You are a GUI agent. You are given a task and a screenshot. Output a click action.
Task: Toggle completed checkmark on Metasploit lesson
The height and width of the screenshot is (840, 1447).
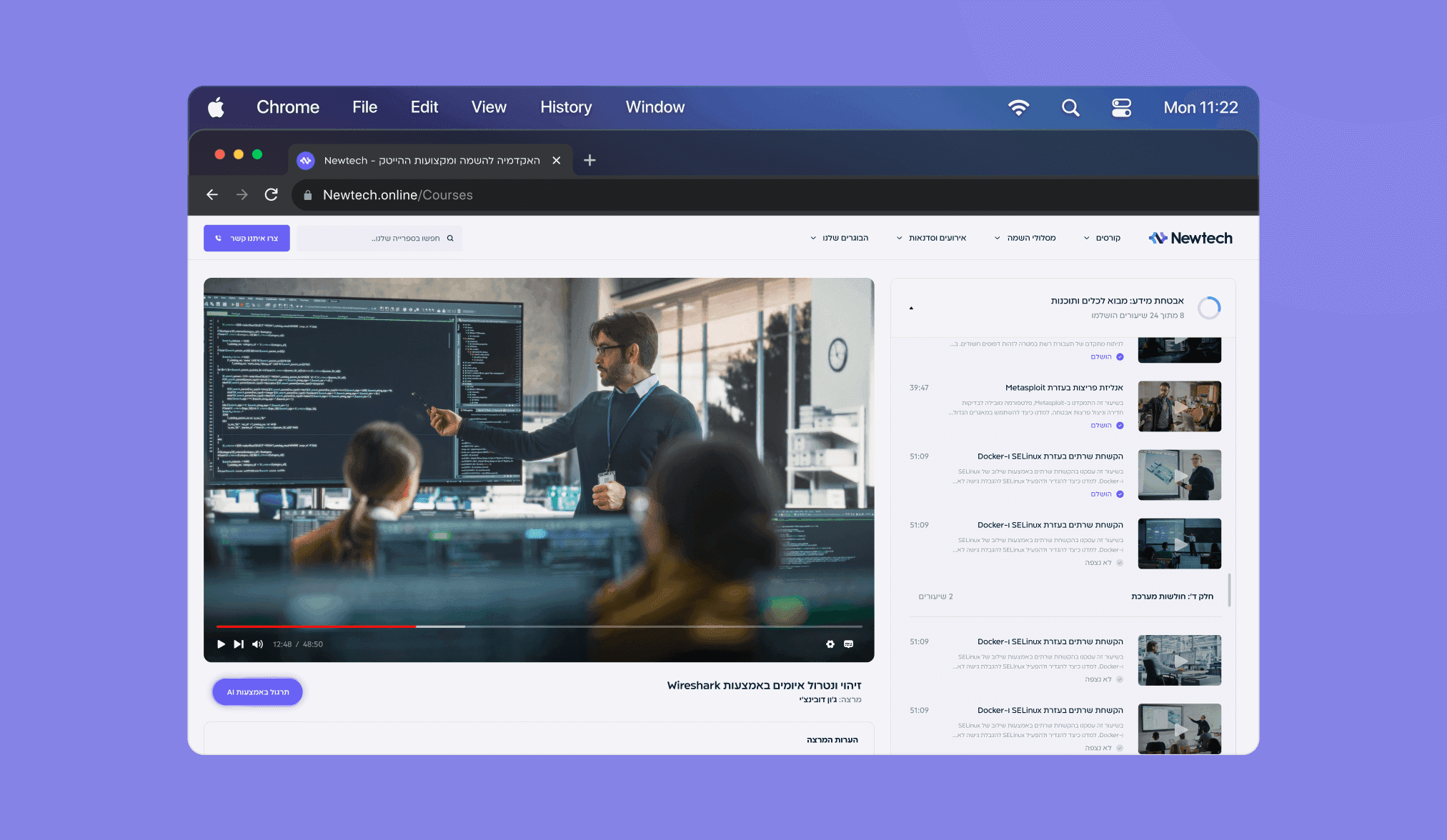coord(1120,426)
